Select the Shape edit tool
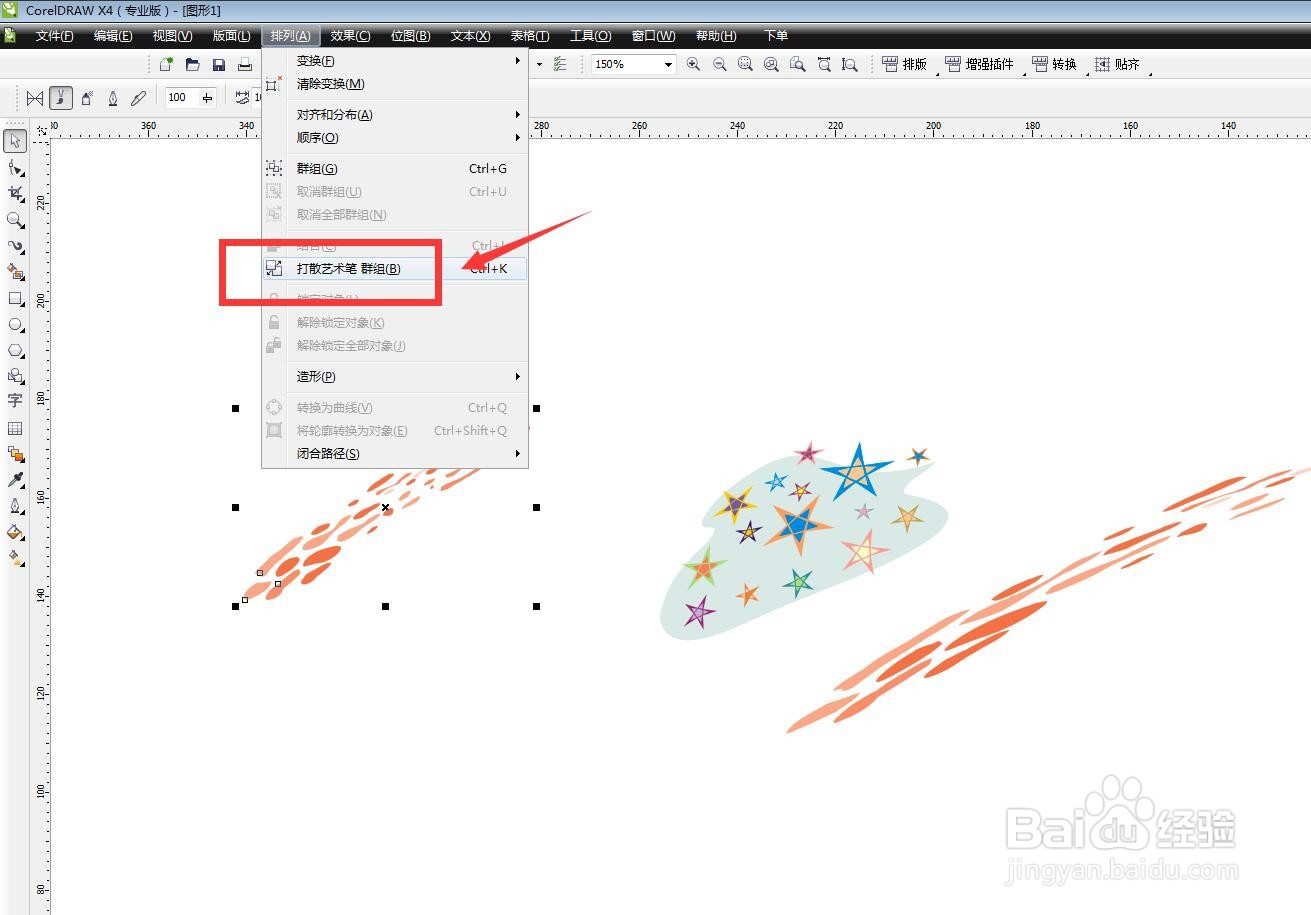 point(15,167)
